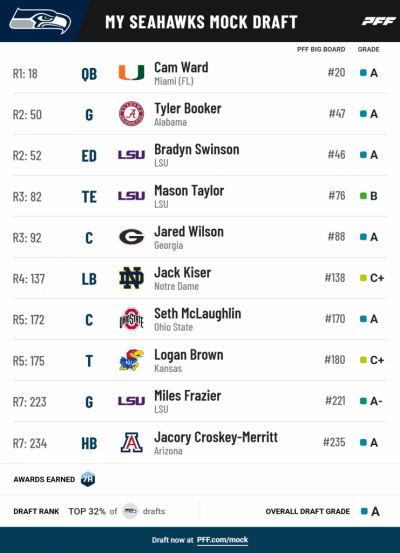The height and width of the screenshot is (553, 400).
Task: Click the Notre Dame logo
Action: pyautogui.click(x=131, y=278)
